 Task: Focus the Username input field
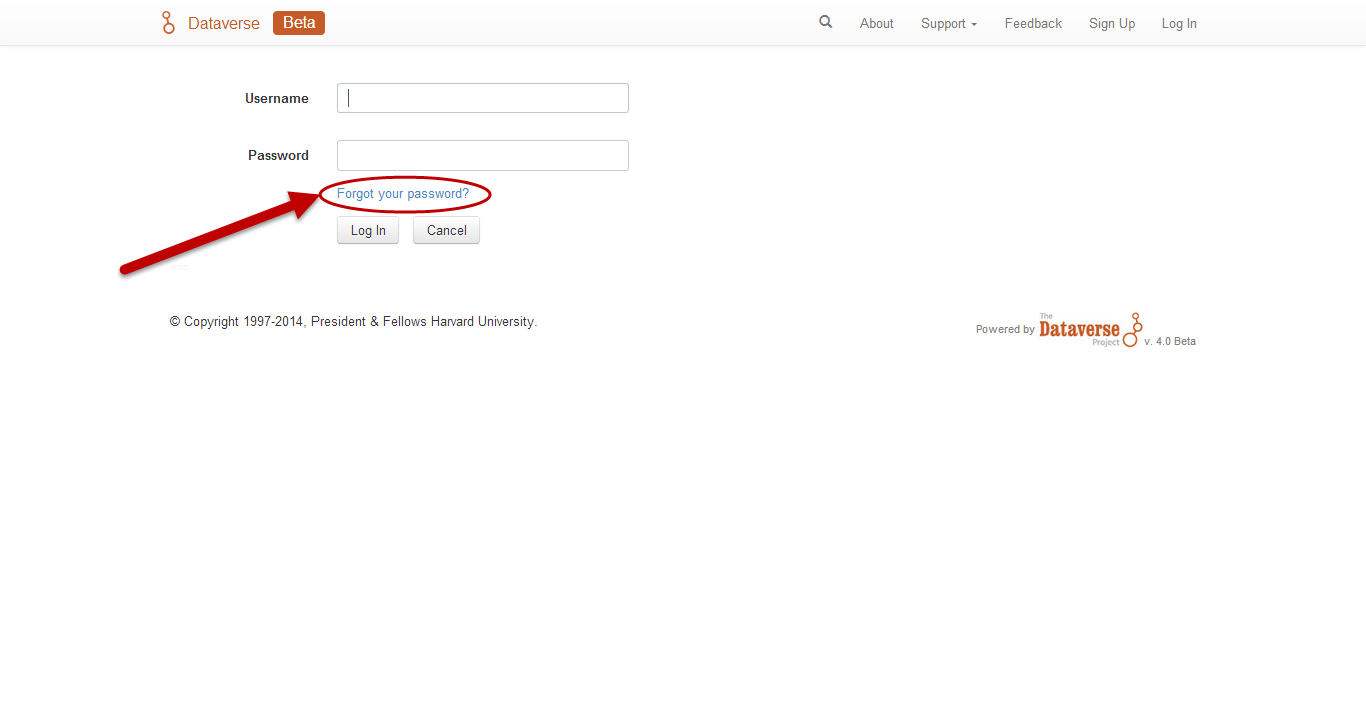point(483,98)
